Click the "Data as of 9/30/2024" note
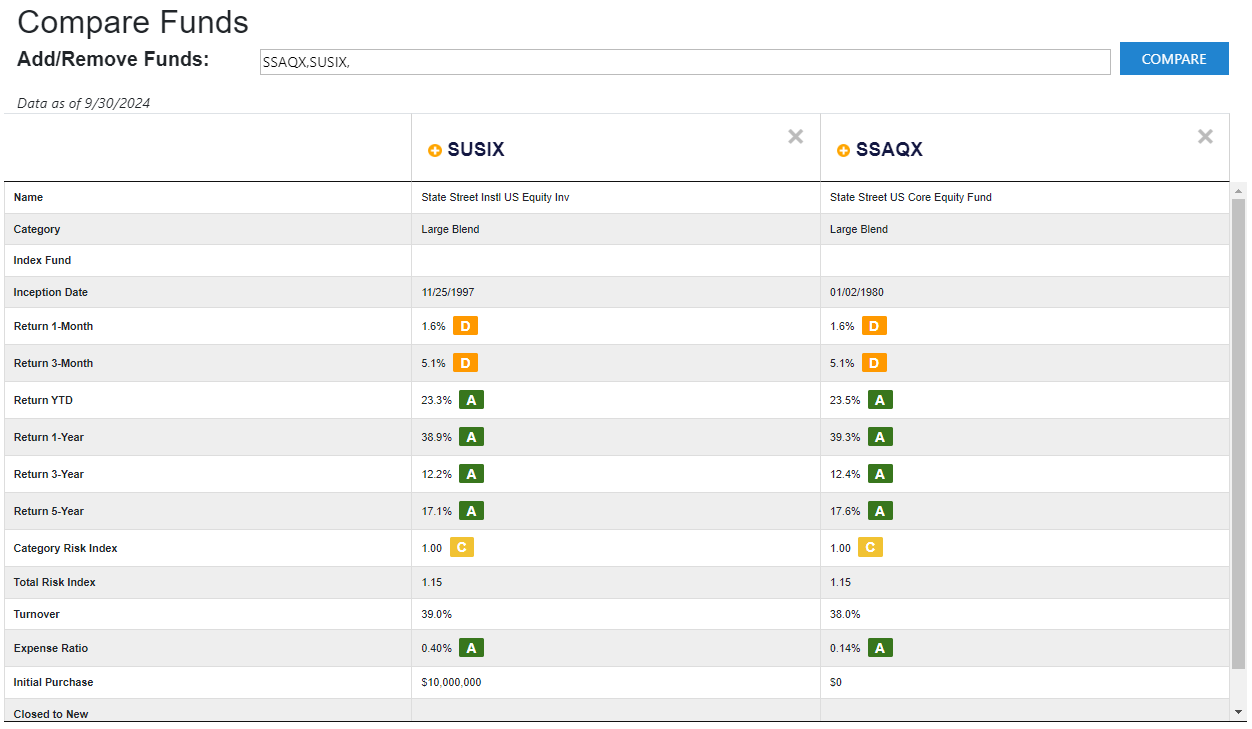The image size is (1252, 729). point(84,103)
